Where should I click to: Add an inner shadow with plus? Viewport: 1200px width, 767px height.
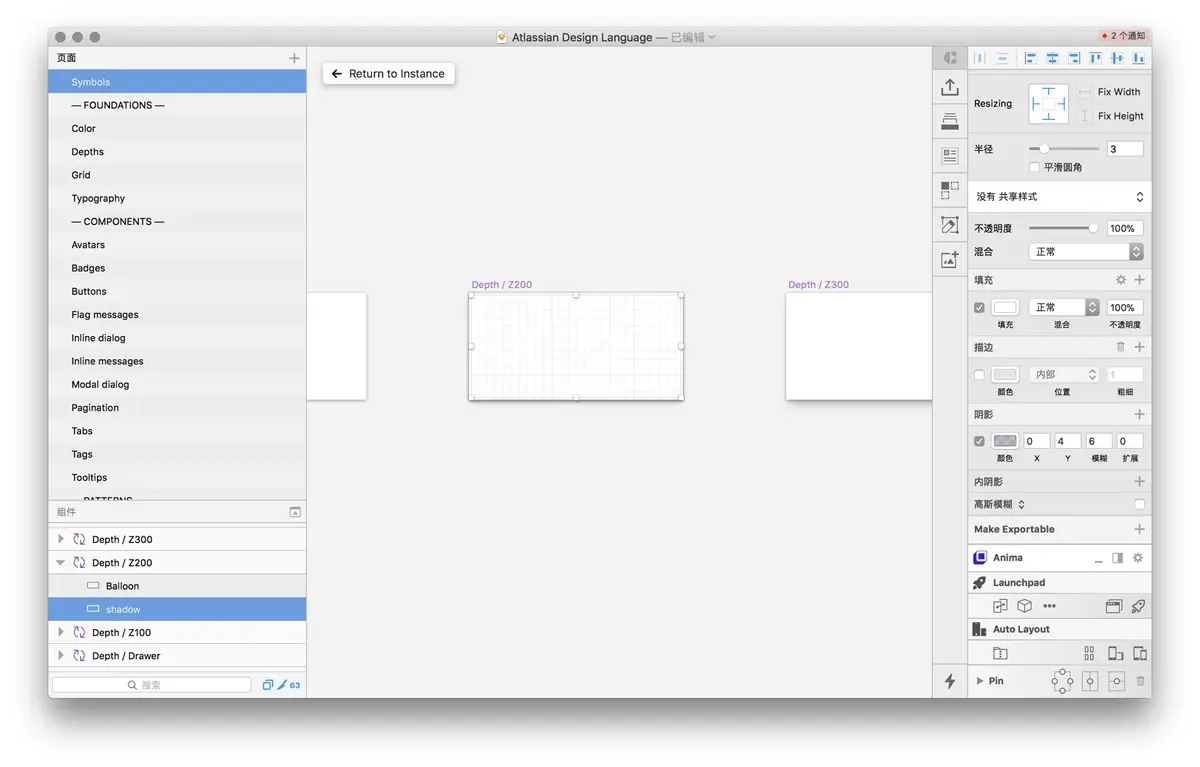pyautogui.click(x=1139, y=481)
